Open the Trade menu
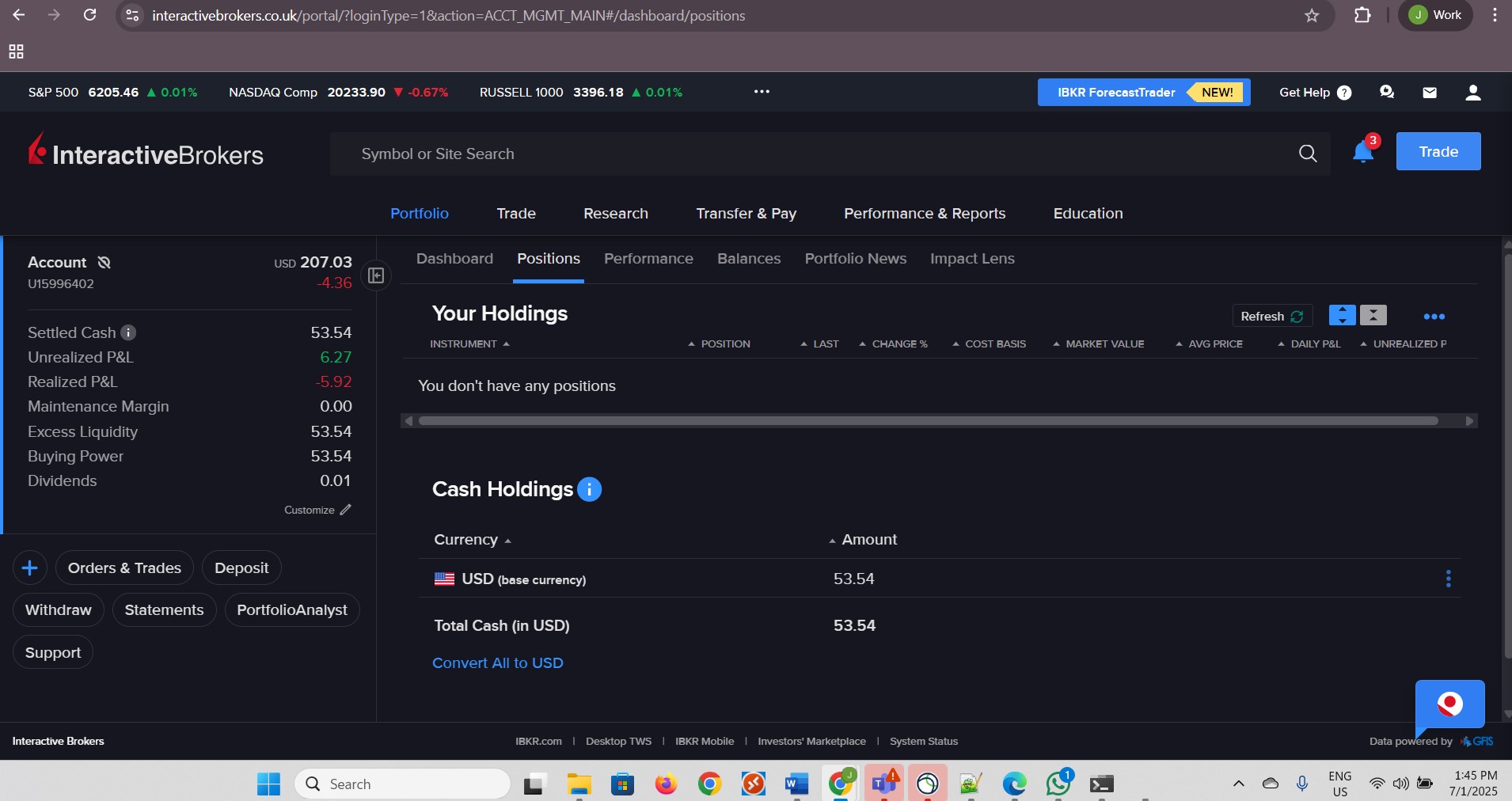 [516, 213]
